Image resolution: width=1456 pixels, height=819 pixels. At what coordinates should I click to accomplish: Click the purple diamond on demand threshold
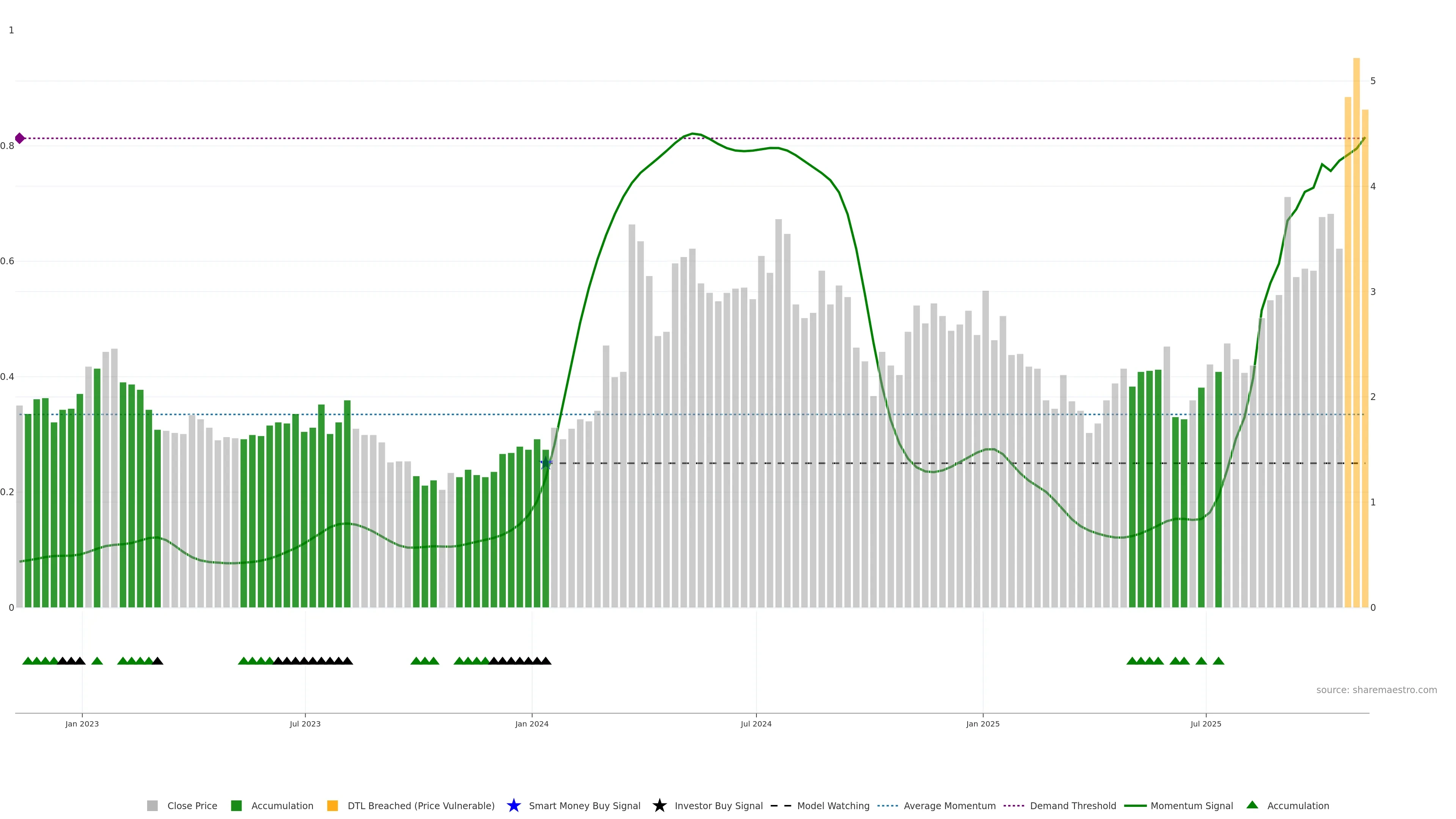click(20, 138)
